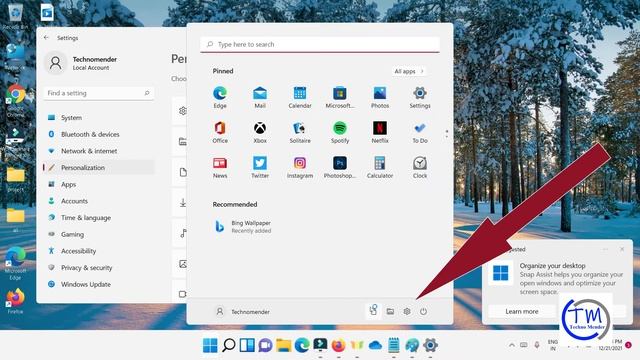Viewport: 640px width, 360px height.
Task: Open the Xbox app
Action: point(260,133)
